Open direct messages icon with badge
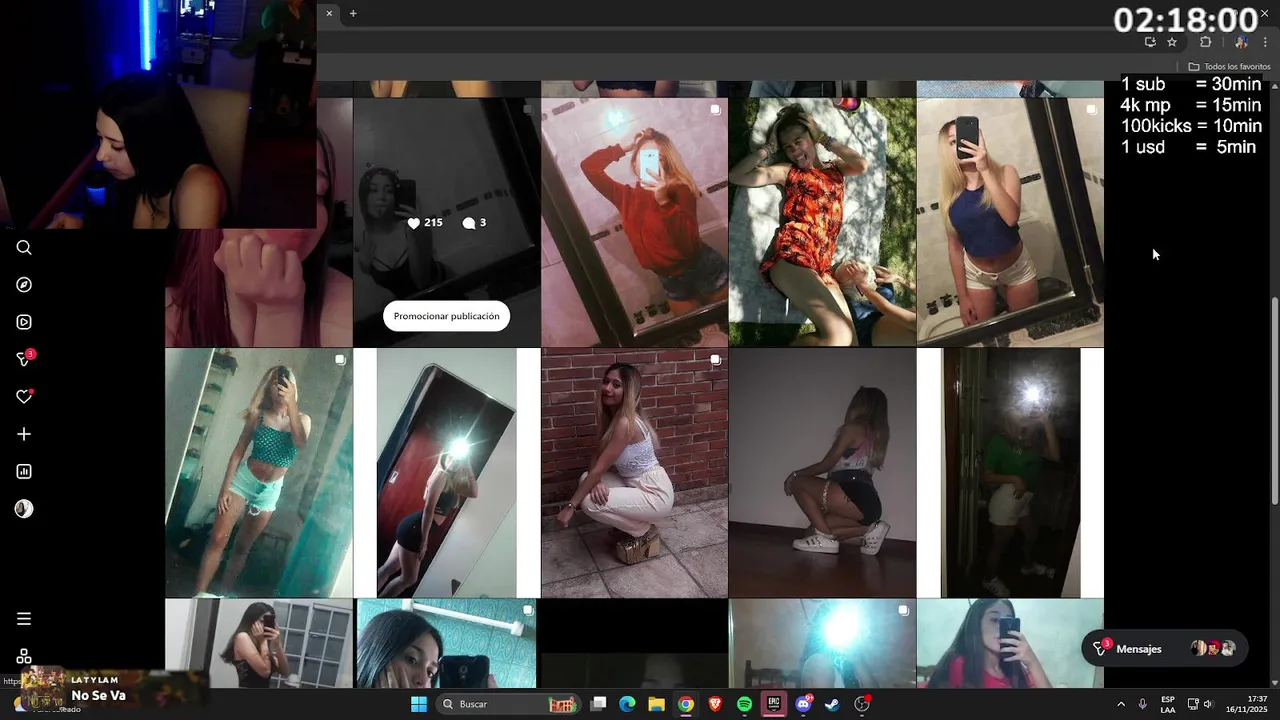 pyautogui.click(x=25, y=359)
